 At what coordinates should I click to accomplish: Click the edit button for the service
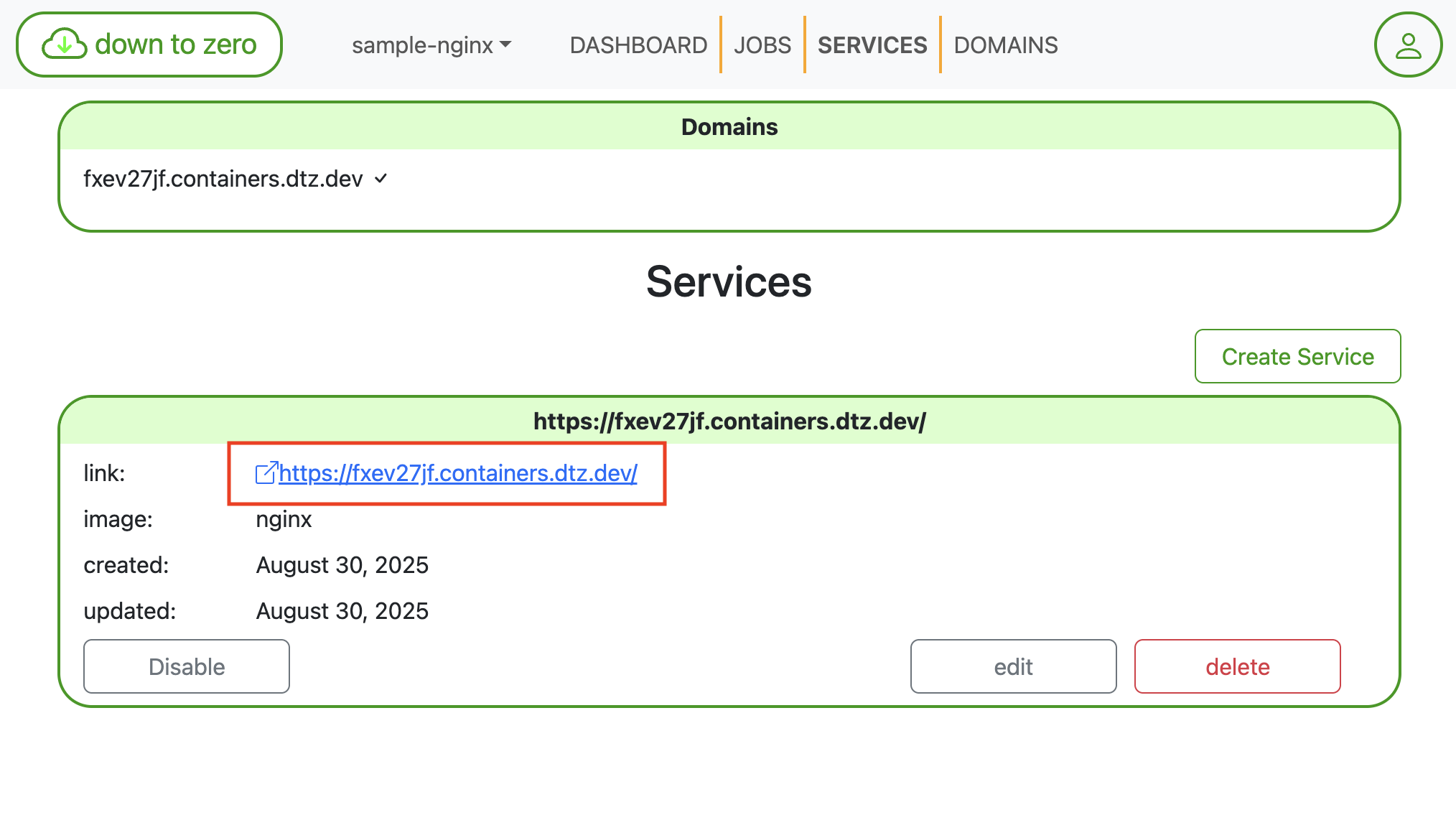[x=1013, y=666]
